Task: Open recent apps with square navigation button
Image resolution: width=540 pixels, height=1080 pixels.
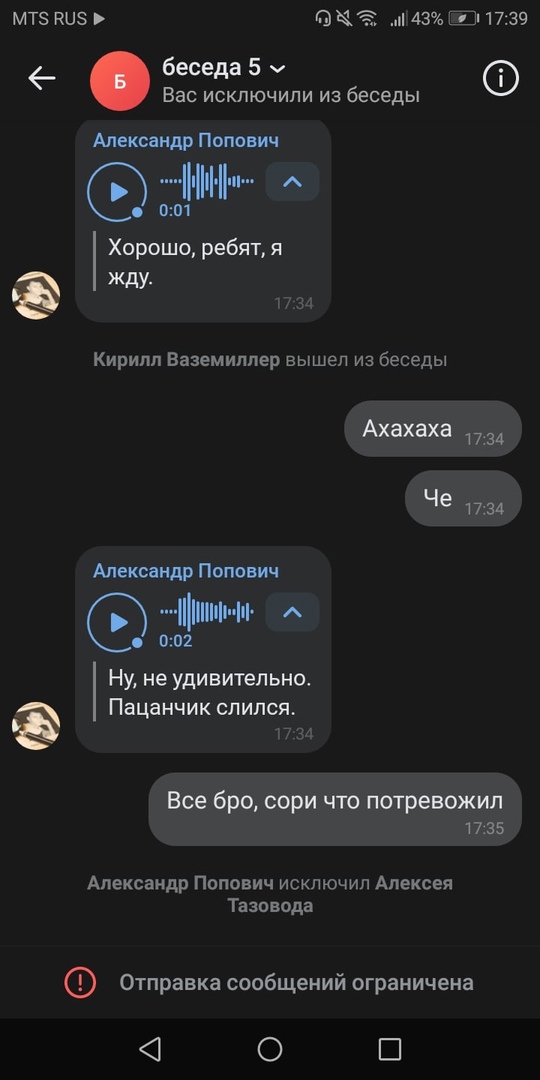Action: (x=390, y=1049)
